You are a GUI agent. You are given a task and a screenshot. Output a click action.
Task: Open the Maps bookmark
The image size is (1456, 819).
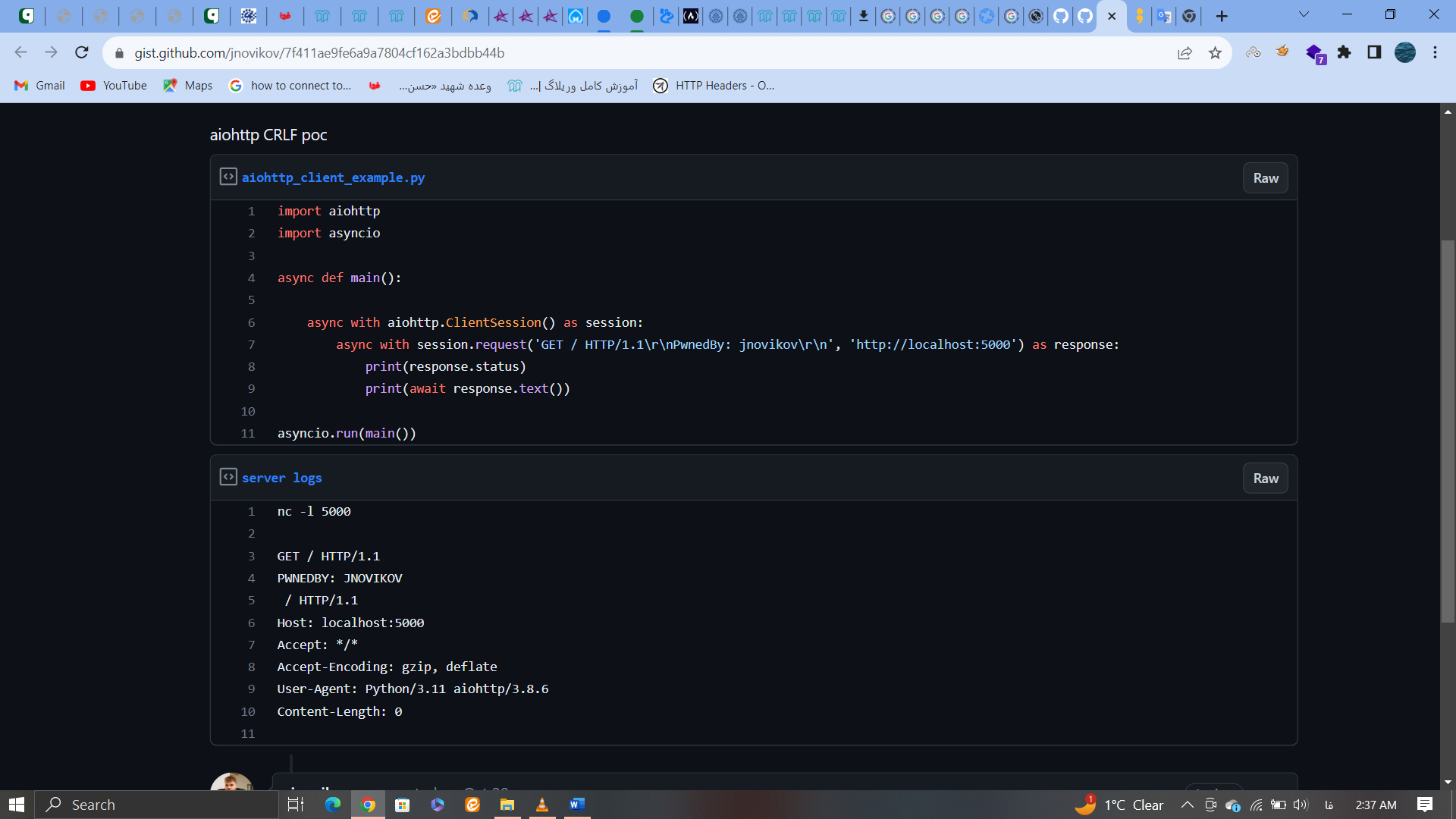tap(188, 86)
